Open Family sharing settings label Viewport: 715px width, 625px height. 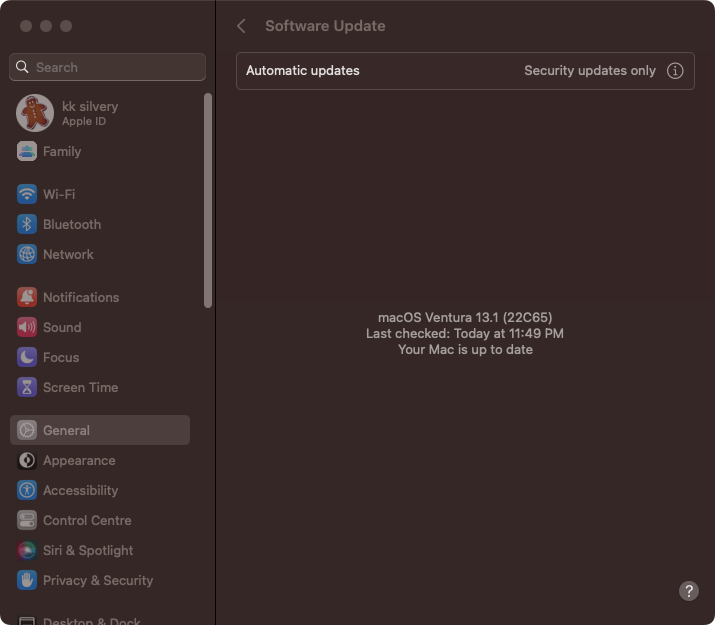coord(62,151)
